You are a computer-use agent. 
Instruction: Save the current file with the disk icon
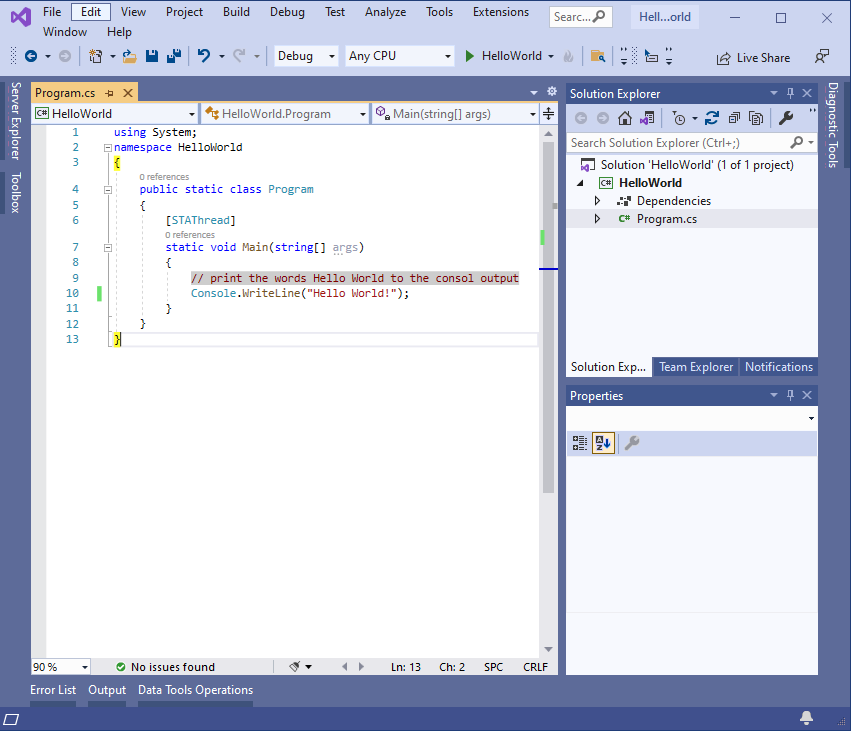coord(151,56)
